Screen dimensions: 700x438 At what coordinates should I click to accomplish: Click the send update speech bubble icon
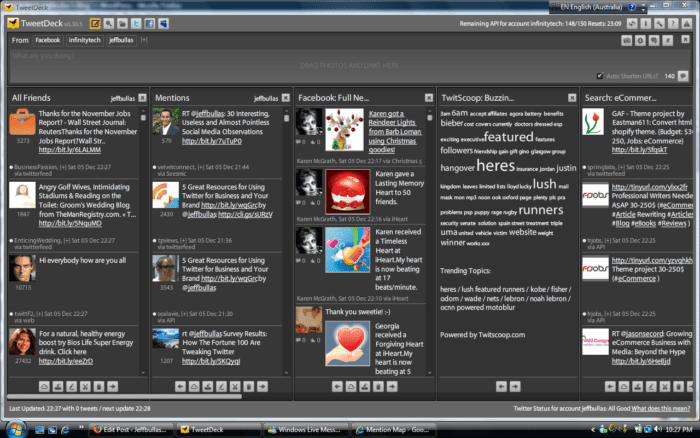tap(683, 76)
